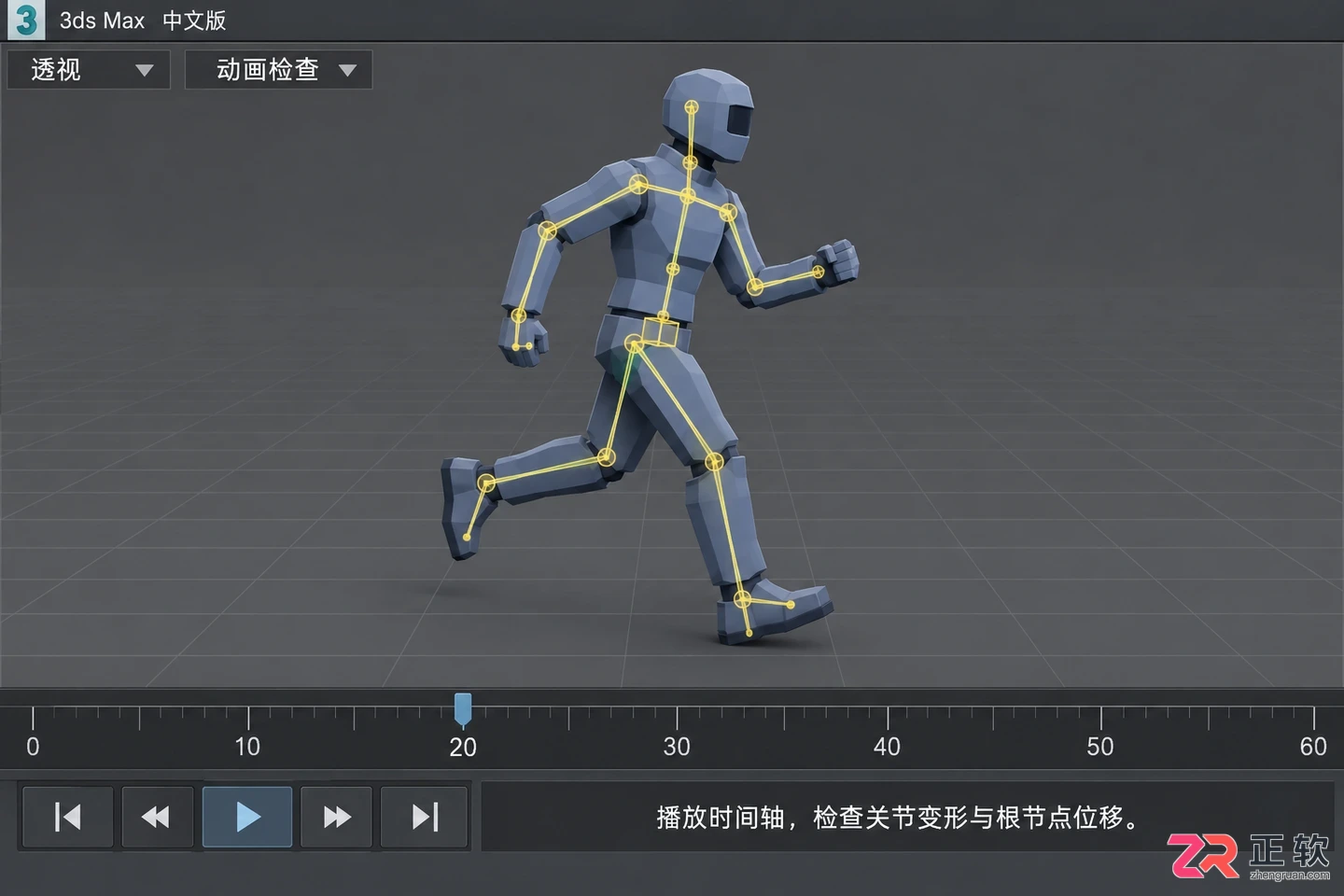Select the pelvis root node box

[x=663, y=332]
